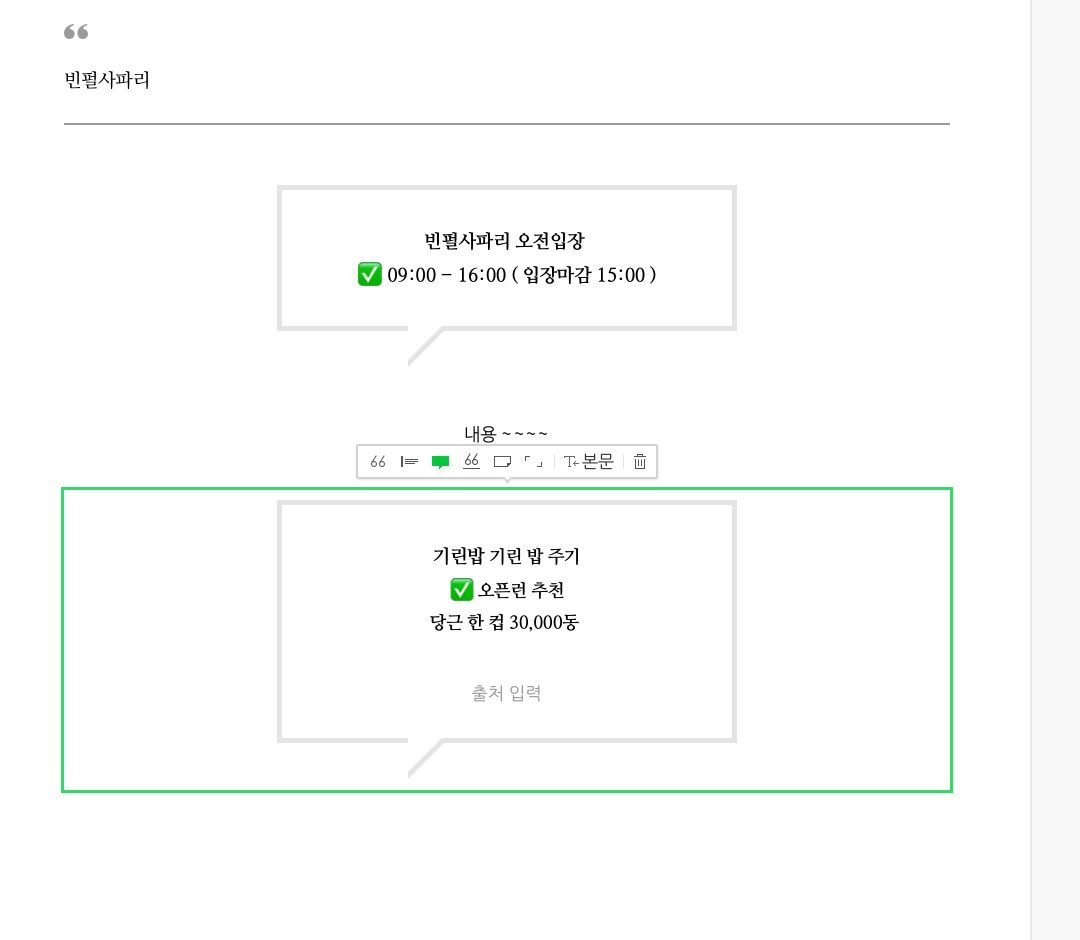Screen dimensions: 1080x940
Task: Click the green checkmark emoji before 09:00
Action: [370, 274]
